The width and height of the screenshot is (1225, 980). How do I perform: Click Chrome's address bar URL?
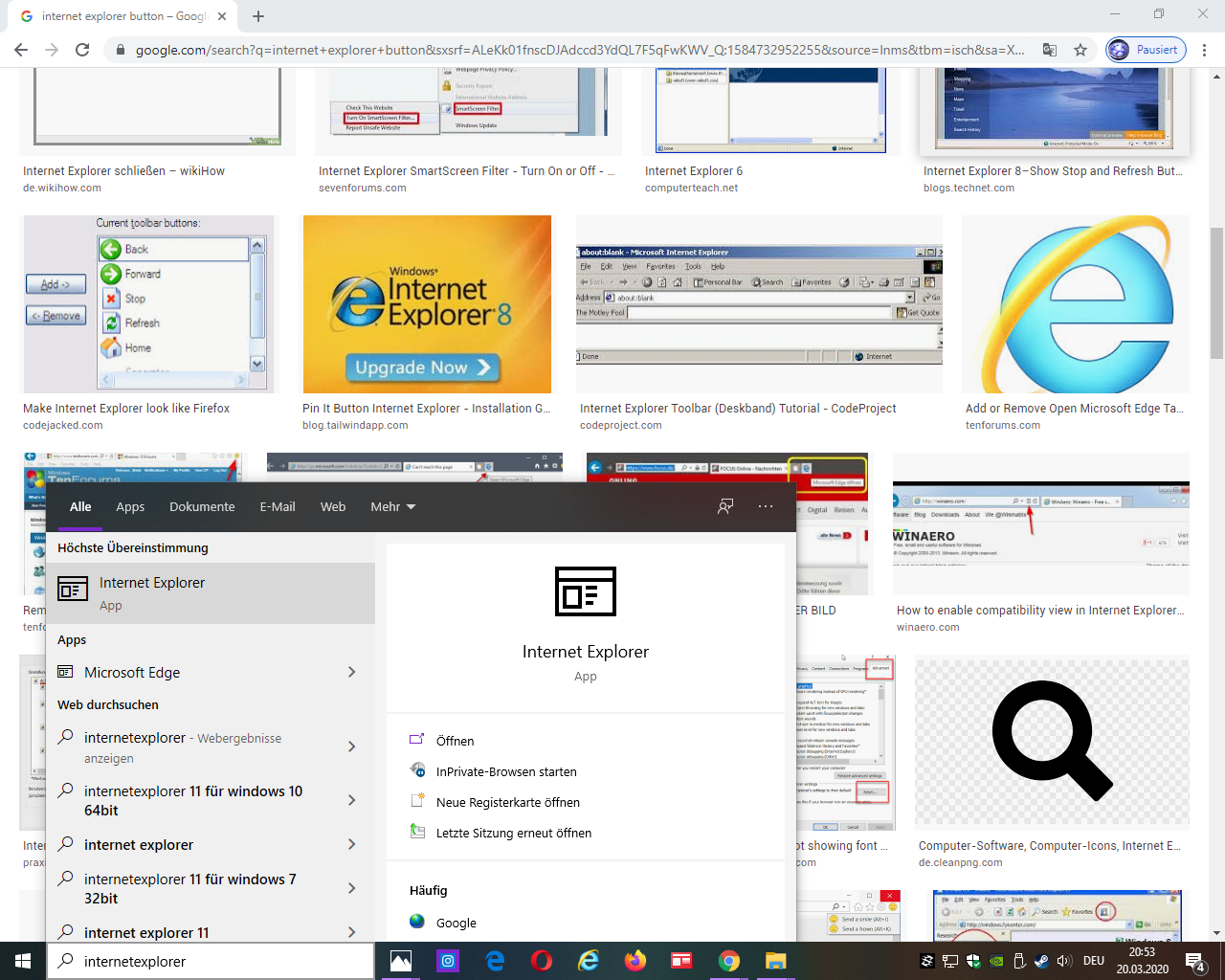pos(580,50)
